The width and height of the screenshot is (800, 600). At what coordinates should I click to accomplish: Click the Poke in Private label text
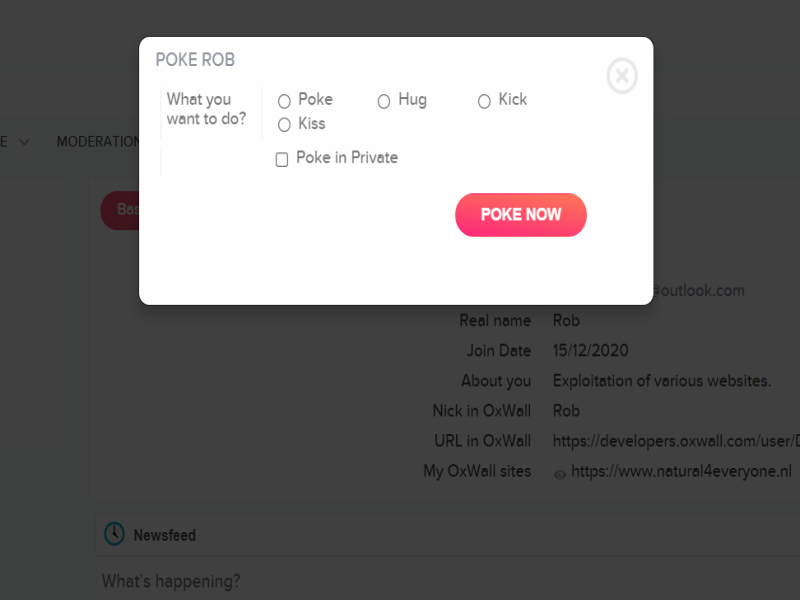coord(347,158)
